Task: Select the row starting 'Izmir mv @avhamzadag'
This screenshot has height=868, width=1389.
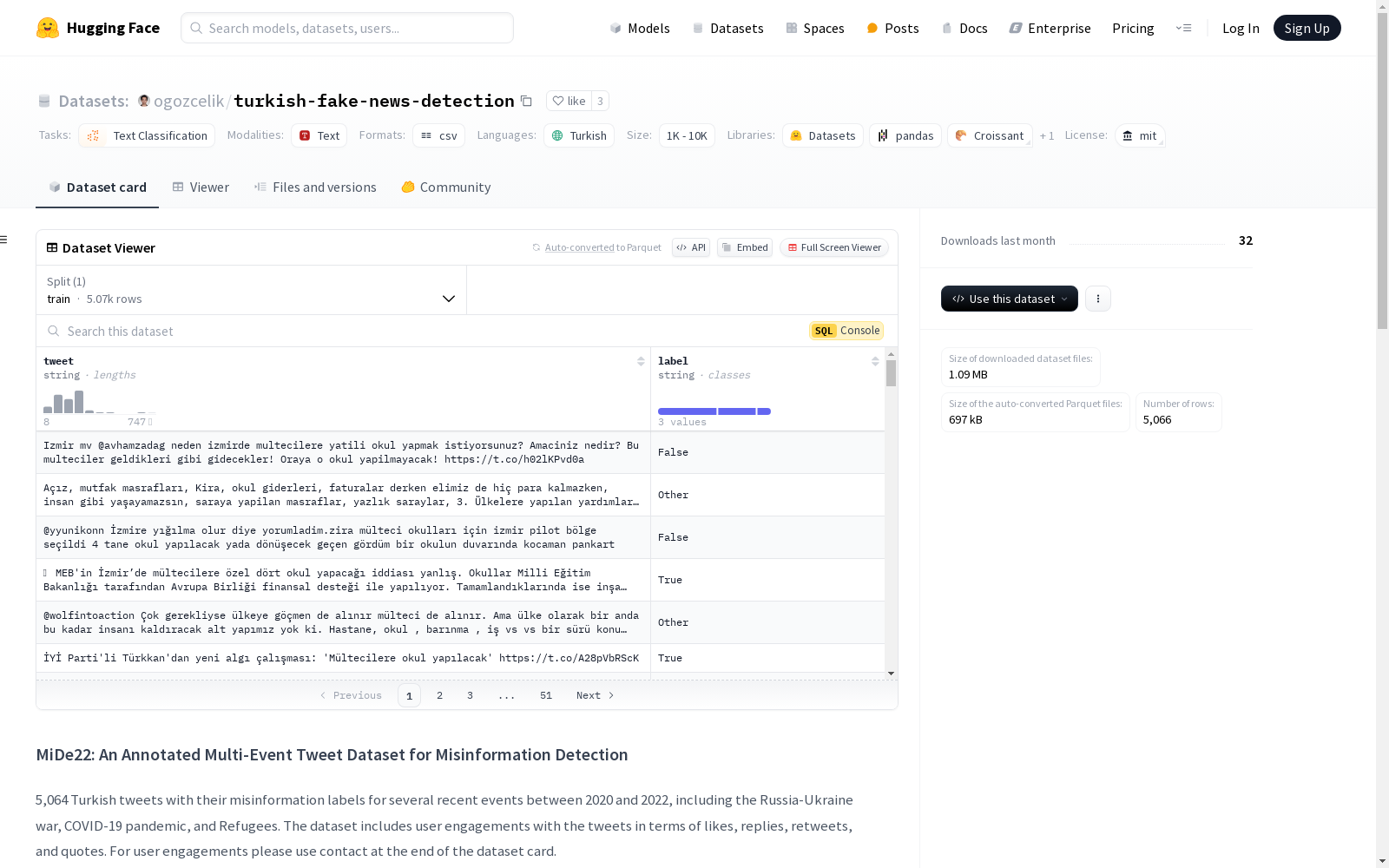Action: click(x=460, y=452)
